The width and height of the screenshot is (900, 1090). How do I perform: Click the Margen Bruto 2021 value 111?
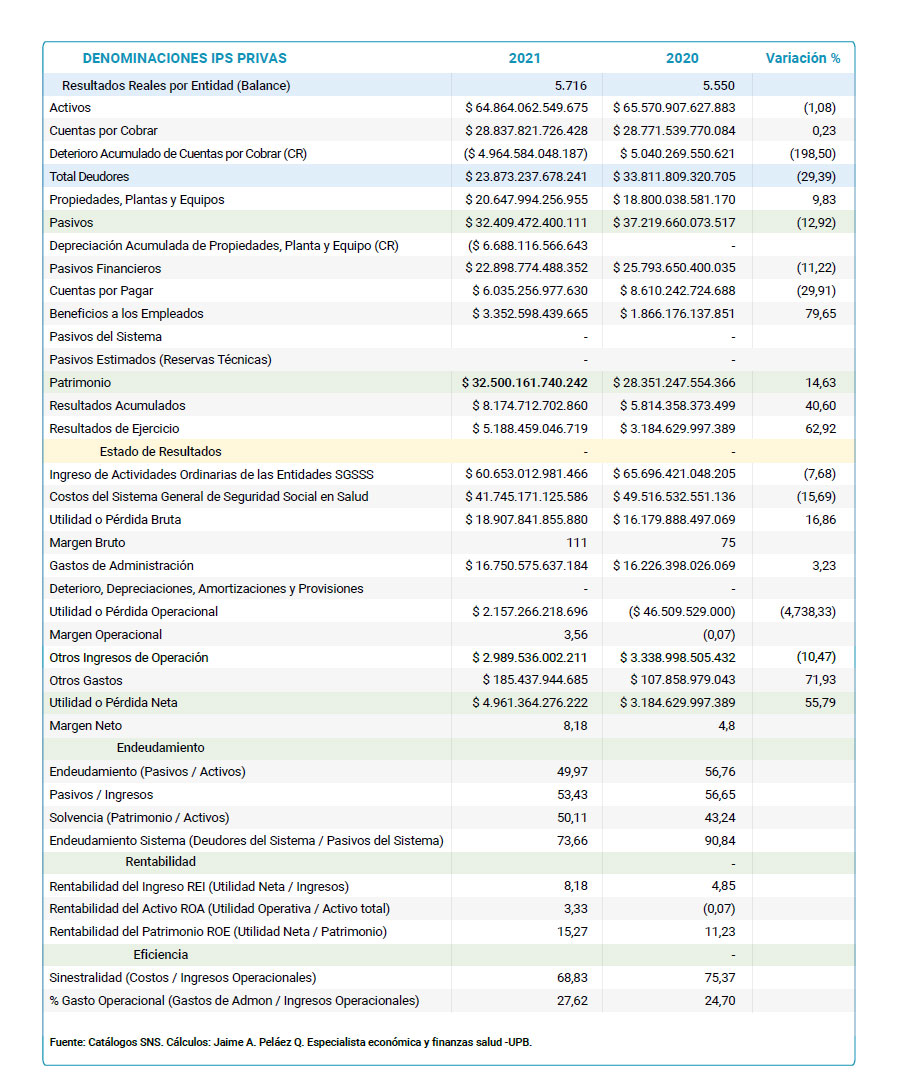pyautogui.click(x=575, y=543)
